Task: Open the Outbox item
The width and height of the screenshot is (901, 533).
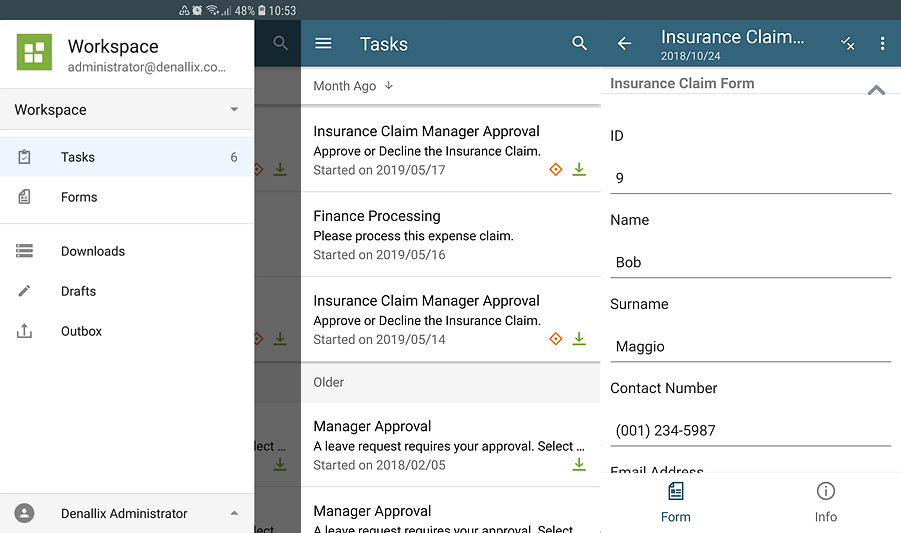Action: click(81, 331)
